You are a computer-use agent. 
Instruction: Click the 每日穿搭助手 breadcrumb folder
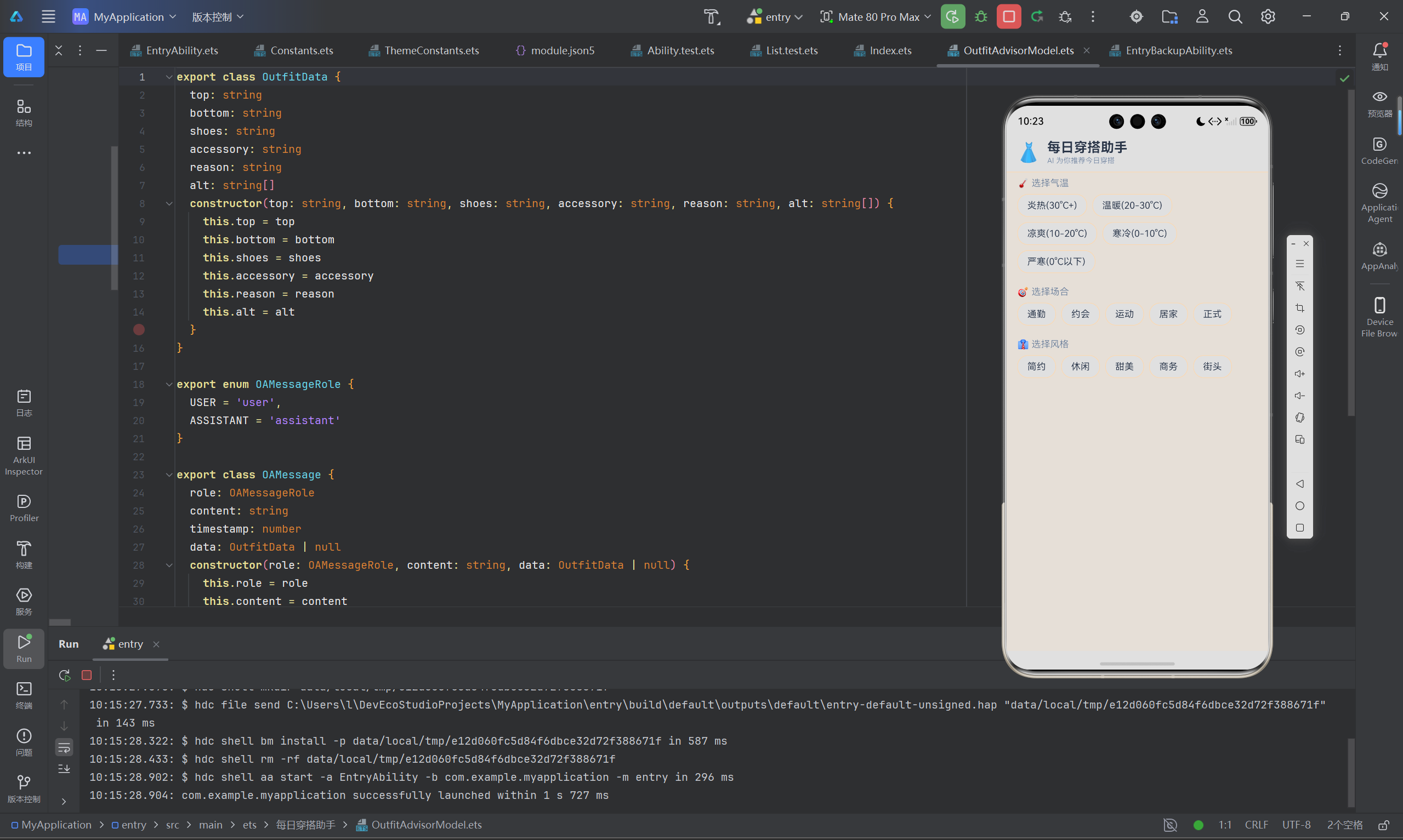click(x=305, y=825)
